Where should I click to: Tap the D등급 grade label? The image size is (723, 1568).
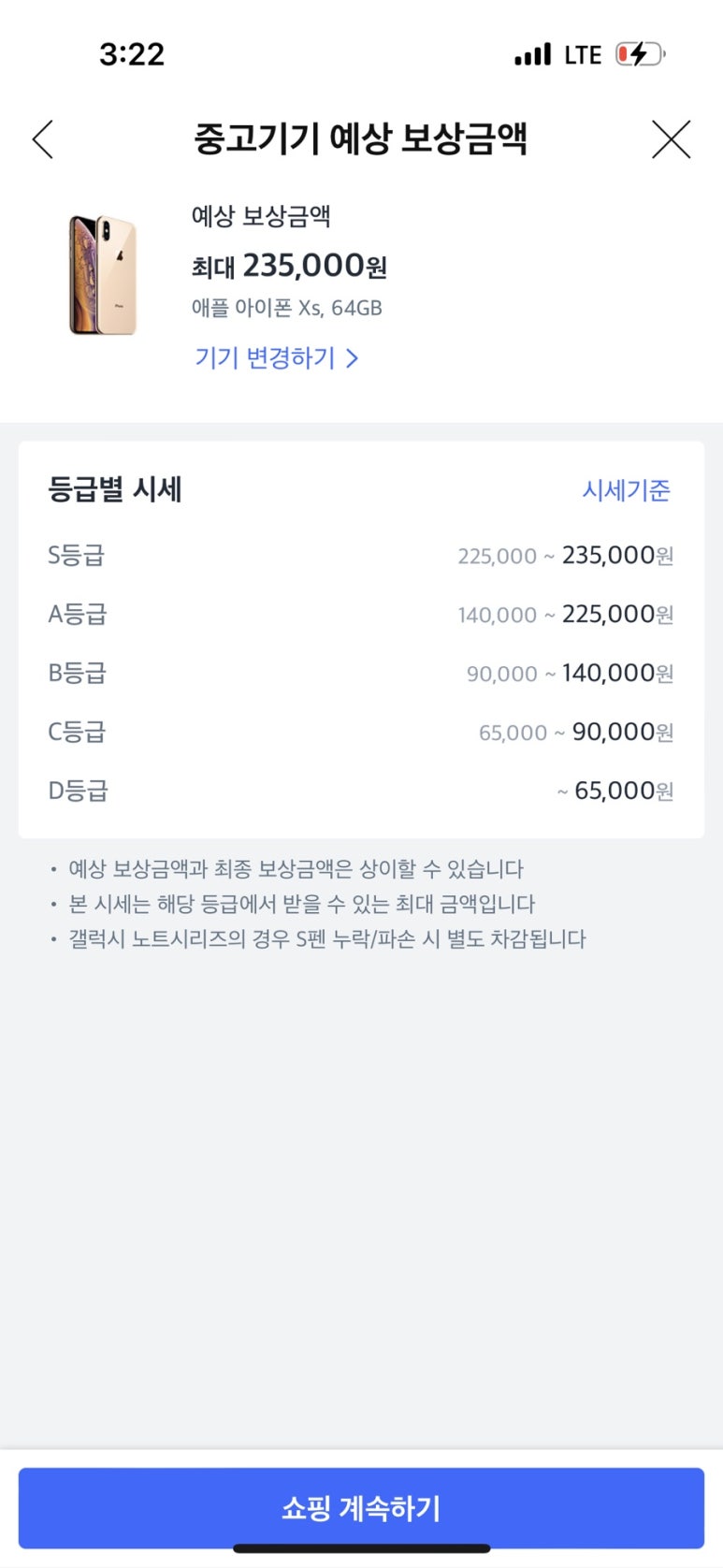coord(79,791)
